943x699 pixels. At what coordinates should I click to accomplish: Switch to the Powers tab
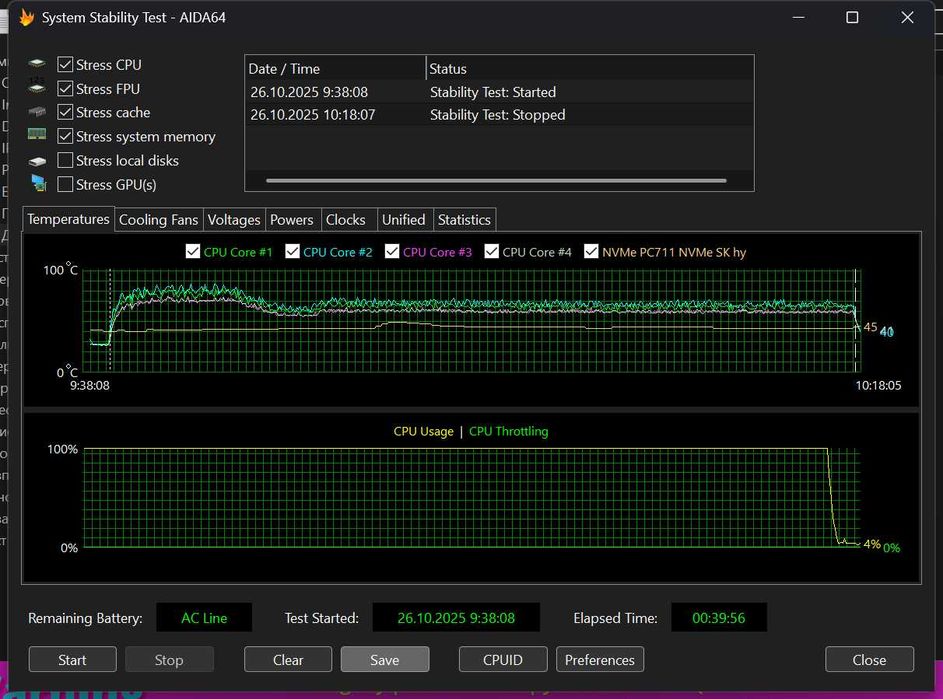pyautogui.click(x=292, y=220)
